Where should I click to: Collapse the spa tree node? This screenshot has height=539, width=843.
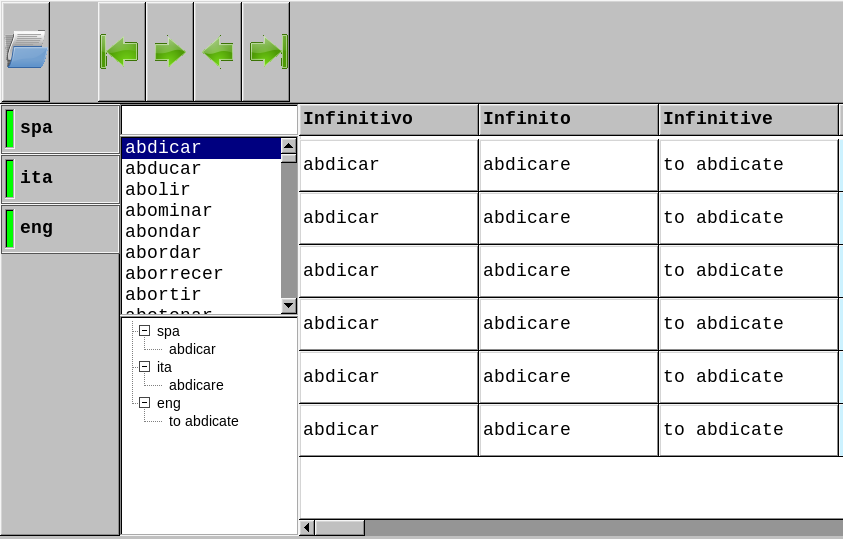click(x=144, y=331)
